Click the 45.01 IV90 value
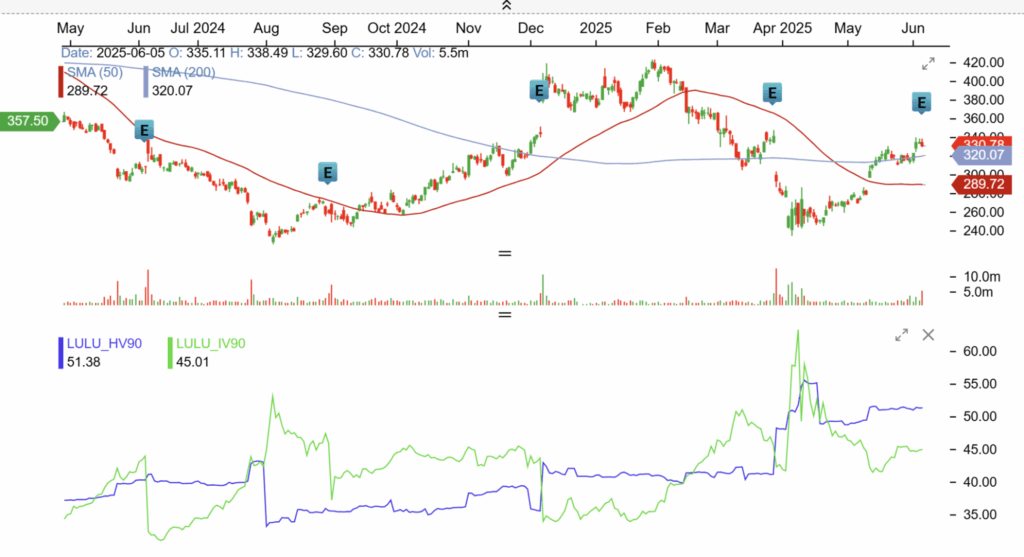The height and width of the screenshot is (557, 1024). click(193, 362)
